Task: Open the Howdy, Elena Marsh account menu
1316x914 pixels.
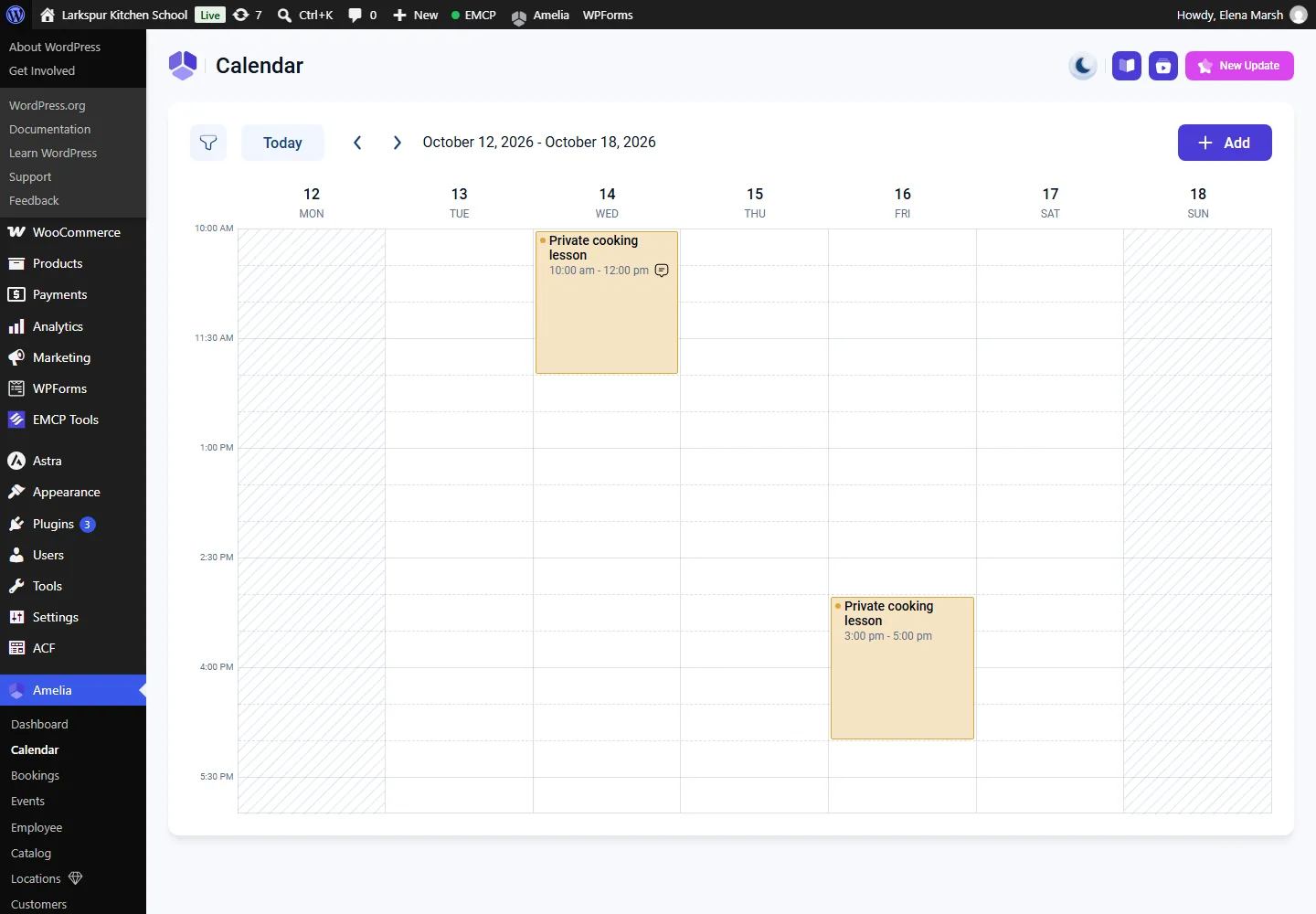Action: click(x=1242, y=15)
